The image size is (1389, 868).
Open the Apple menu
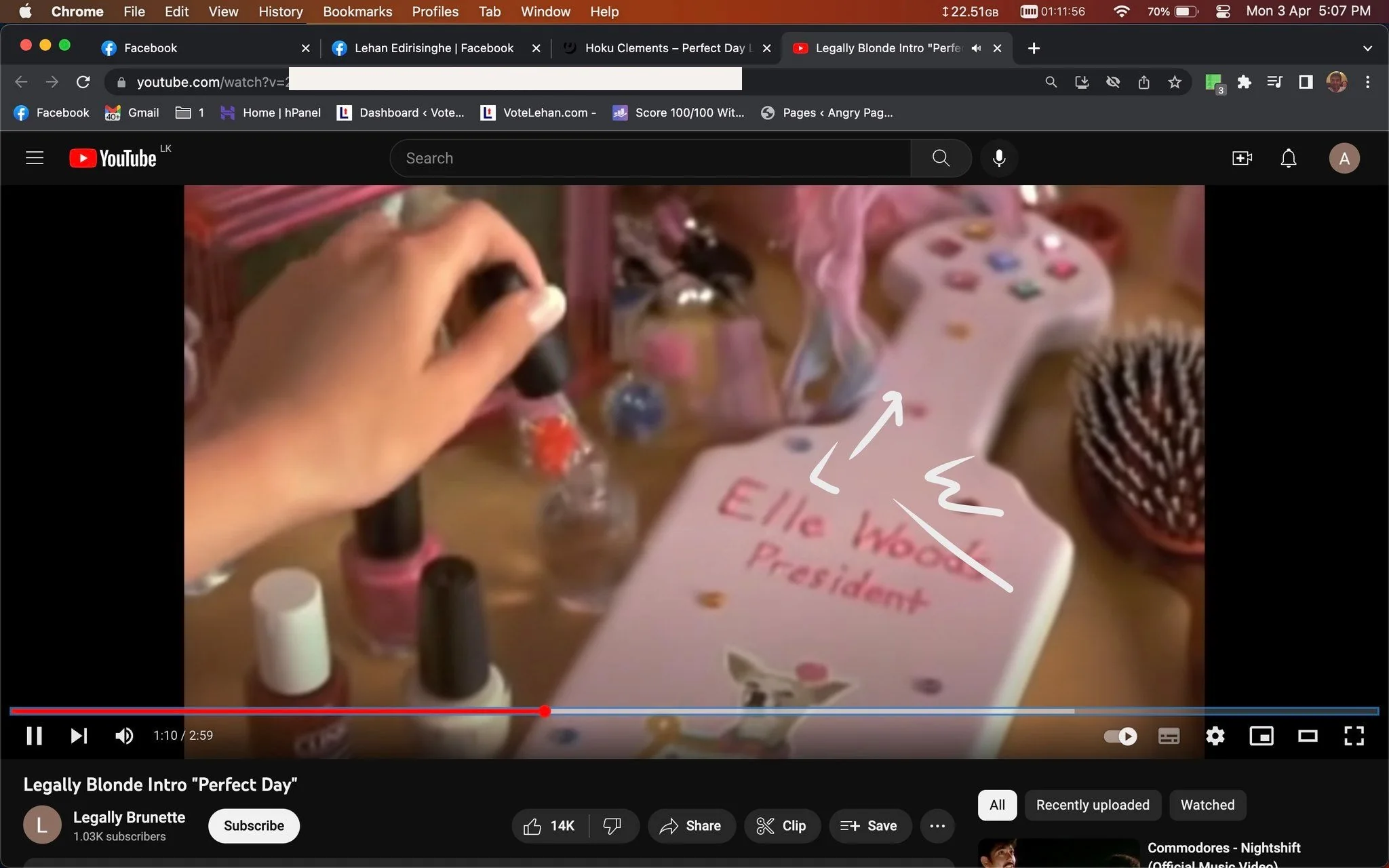(25, 12)
